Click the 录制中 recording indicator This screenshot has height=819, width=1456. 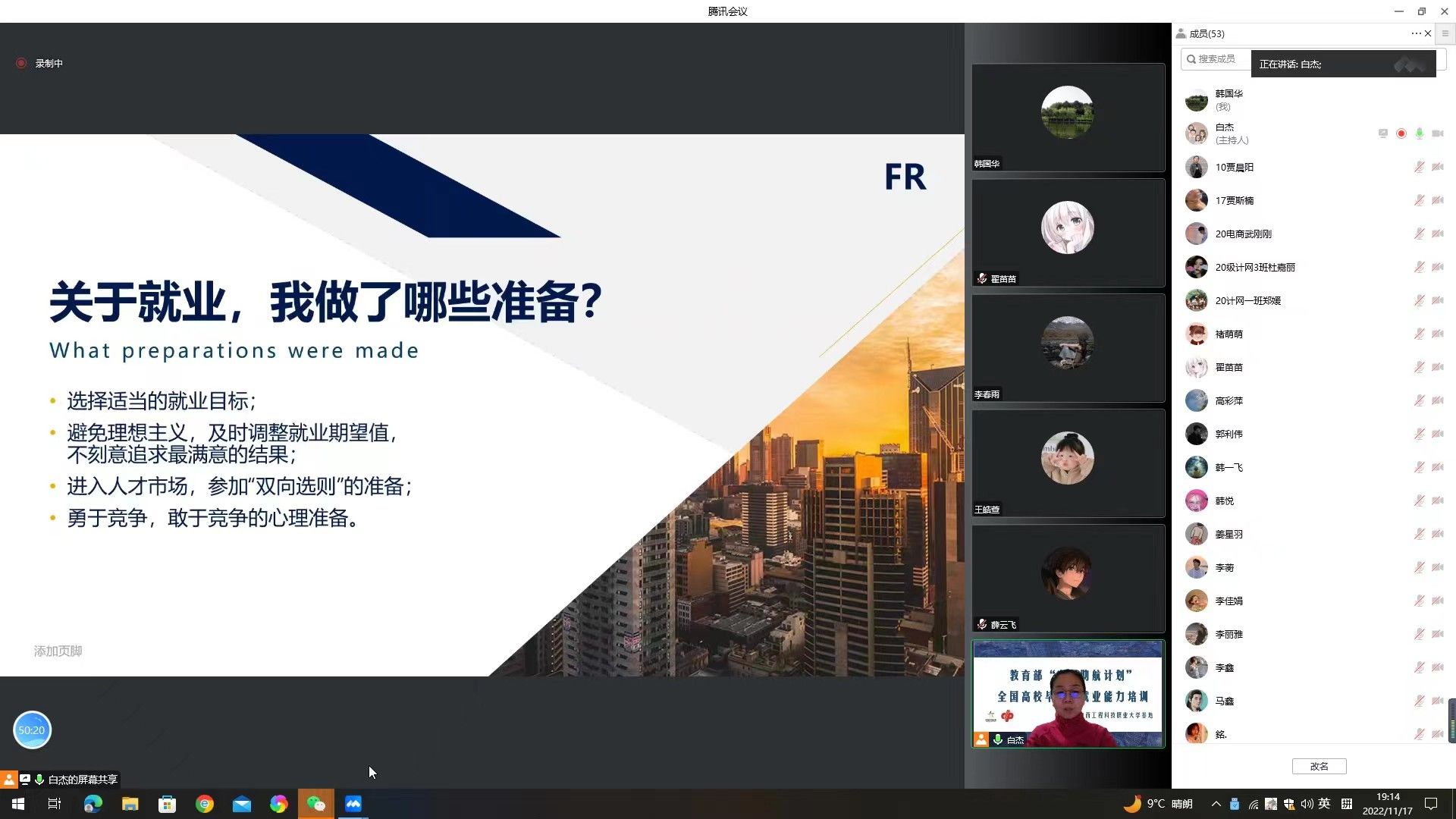[40, 64]
